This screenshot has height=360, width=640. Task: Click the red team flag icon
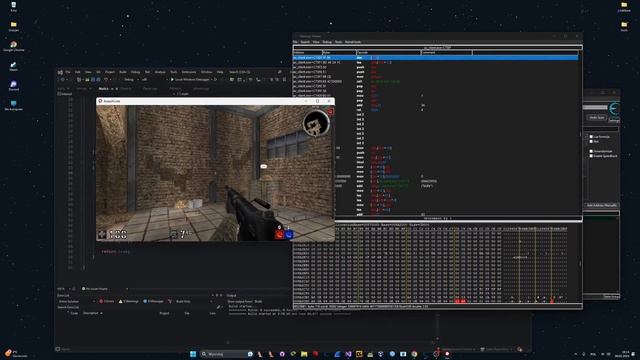[x=279, y=234]
